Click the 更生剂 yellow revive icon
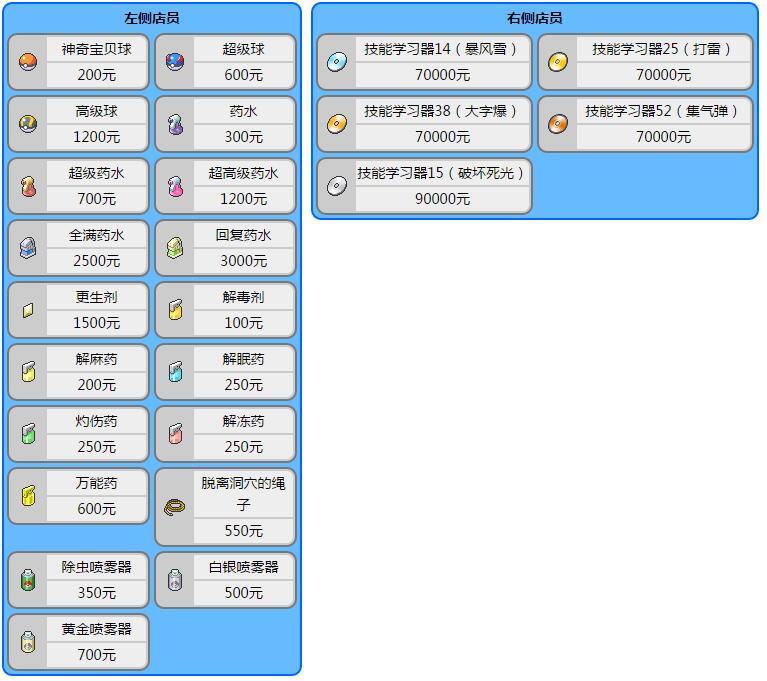The image size is (767, 681). coord(28,310)
